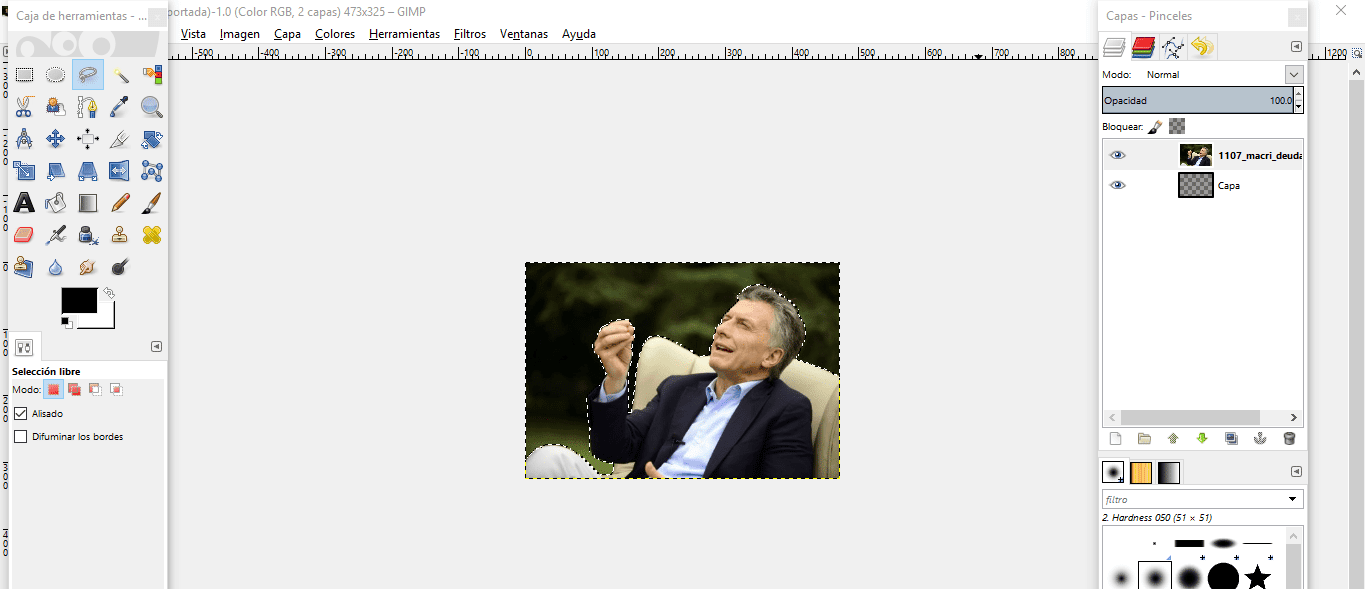Expand the brush filtro dropdown
Screen dimensions: 1365x589
click(1295, 499)
